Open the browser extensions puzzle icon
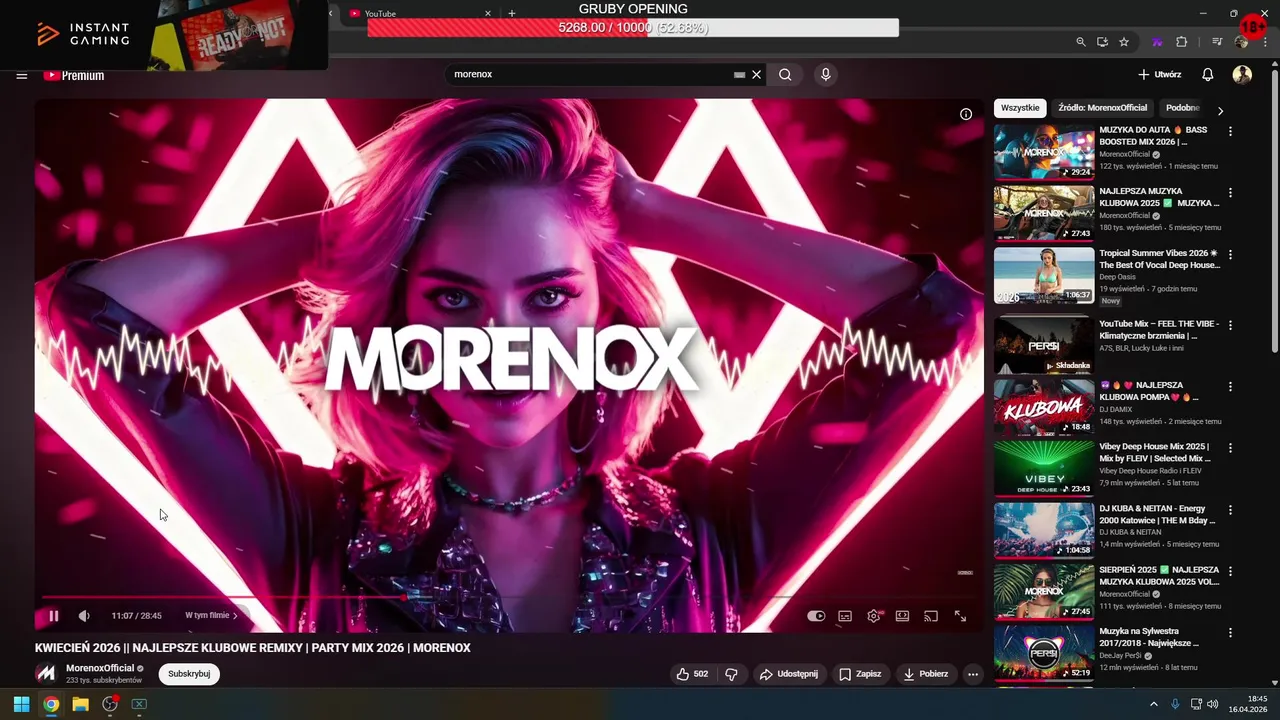 click(1182, 42)
